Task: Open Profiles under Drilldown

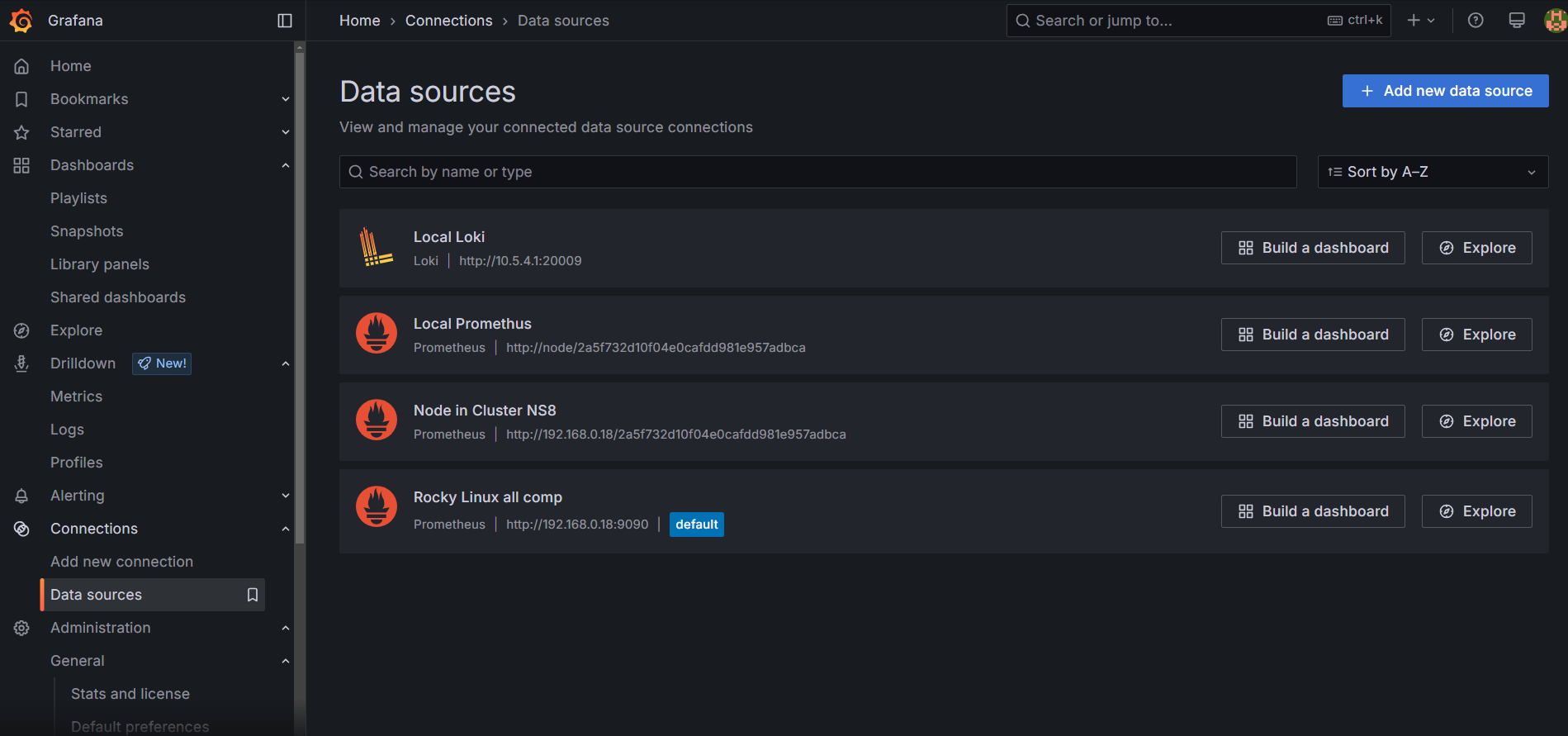Action: (77, 463)
